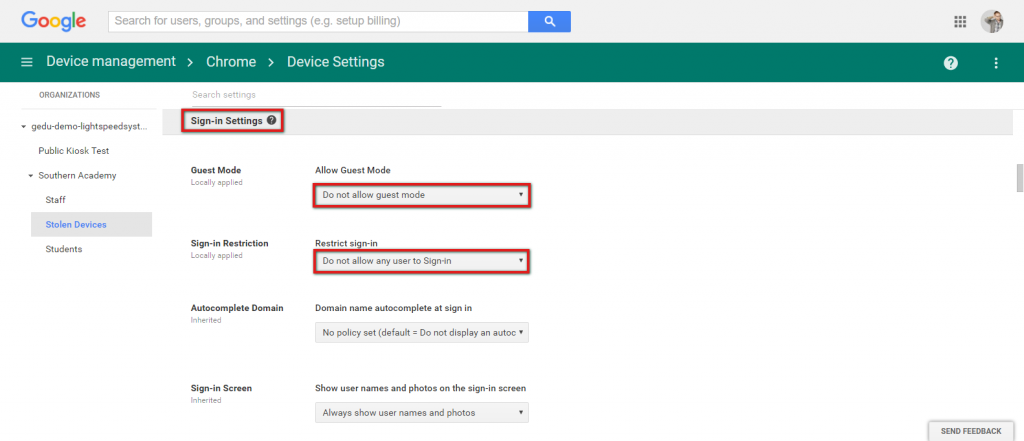Open the vertical three-dot options menu
The image size is (1024, 441).
[x=996, y=63]
